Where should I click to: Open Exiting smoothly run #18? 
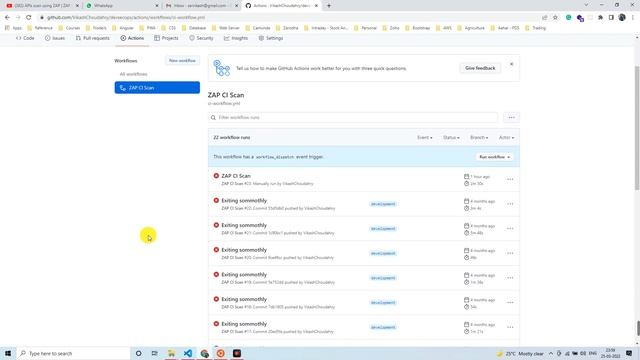pos(244,299)
